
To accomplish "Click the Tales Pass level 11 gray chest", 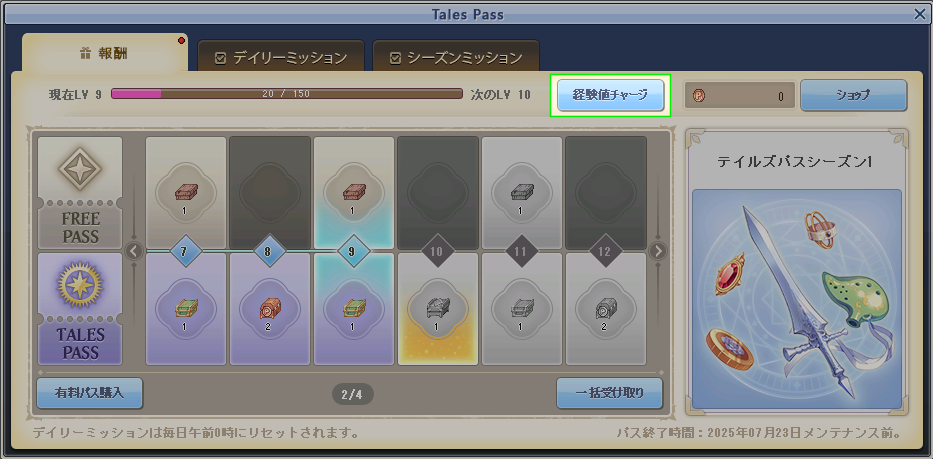I will [521, 308].
